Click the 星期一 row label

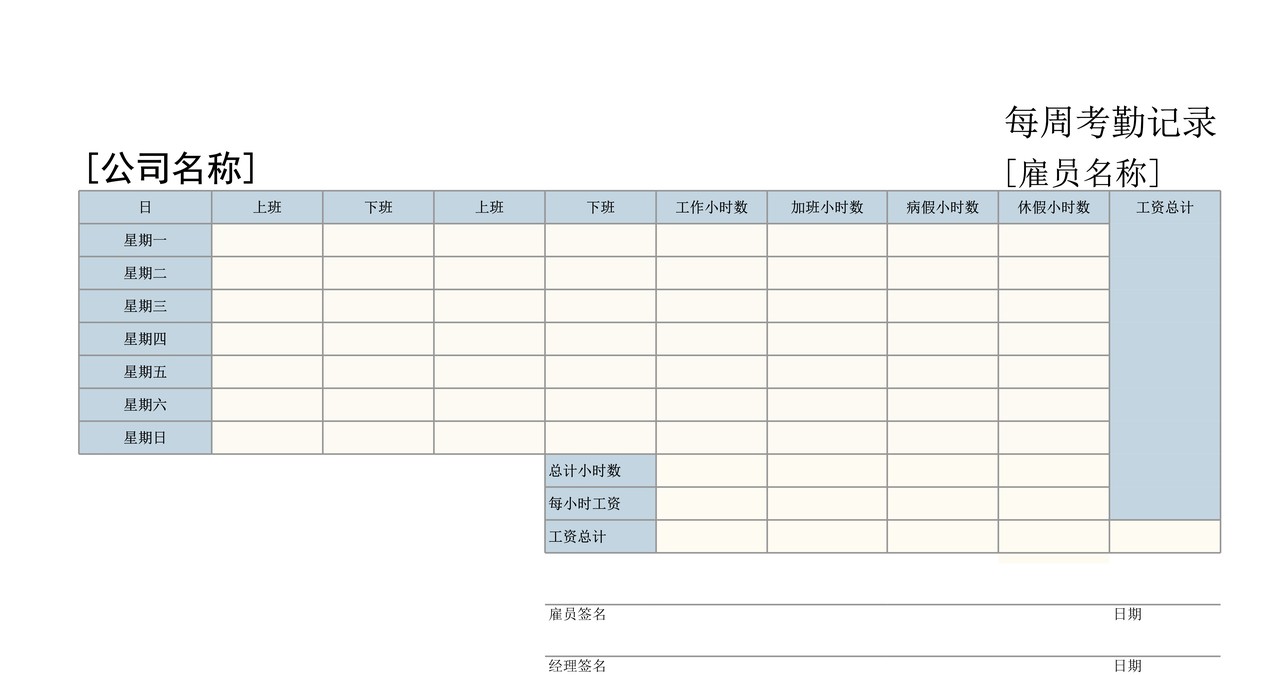pos(145,240)
